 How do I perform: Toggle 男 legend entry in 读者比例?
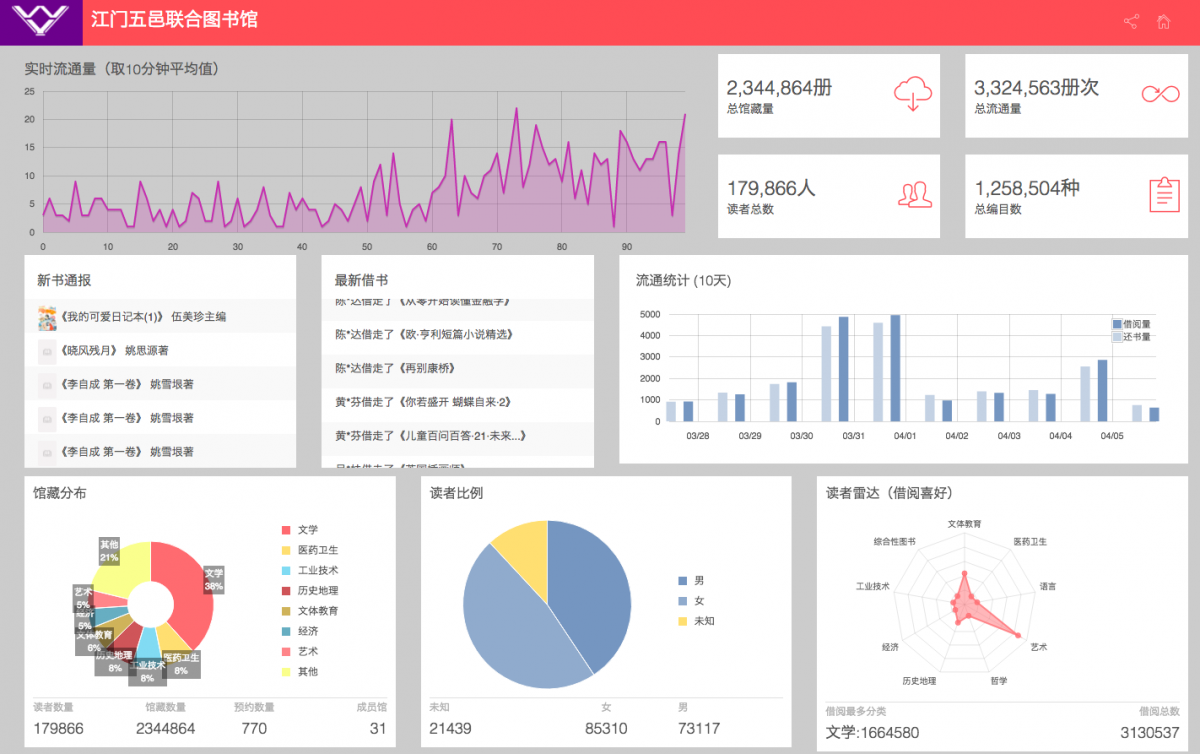click(691, 580)
